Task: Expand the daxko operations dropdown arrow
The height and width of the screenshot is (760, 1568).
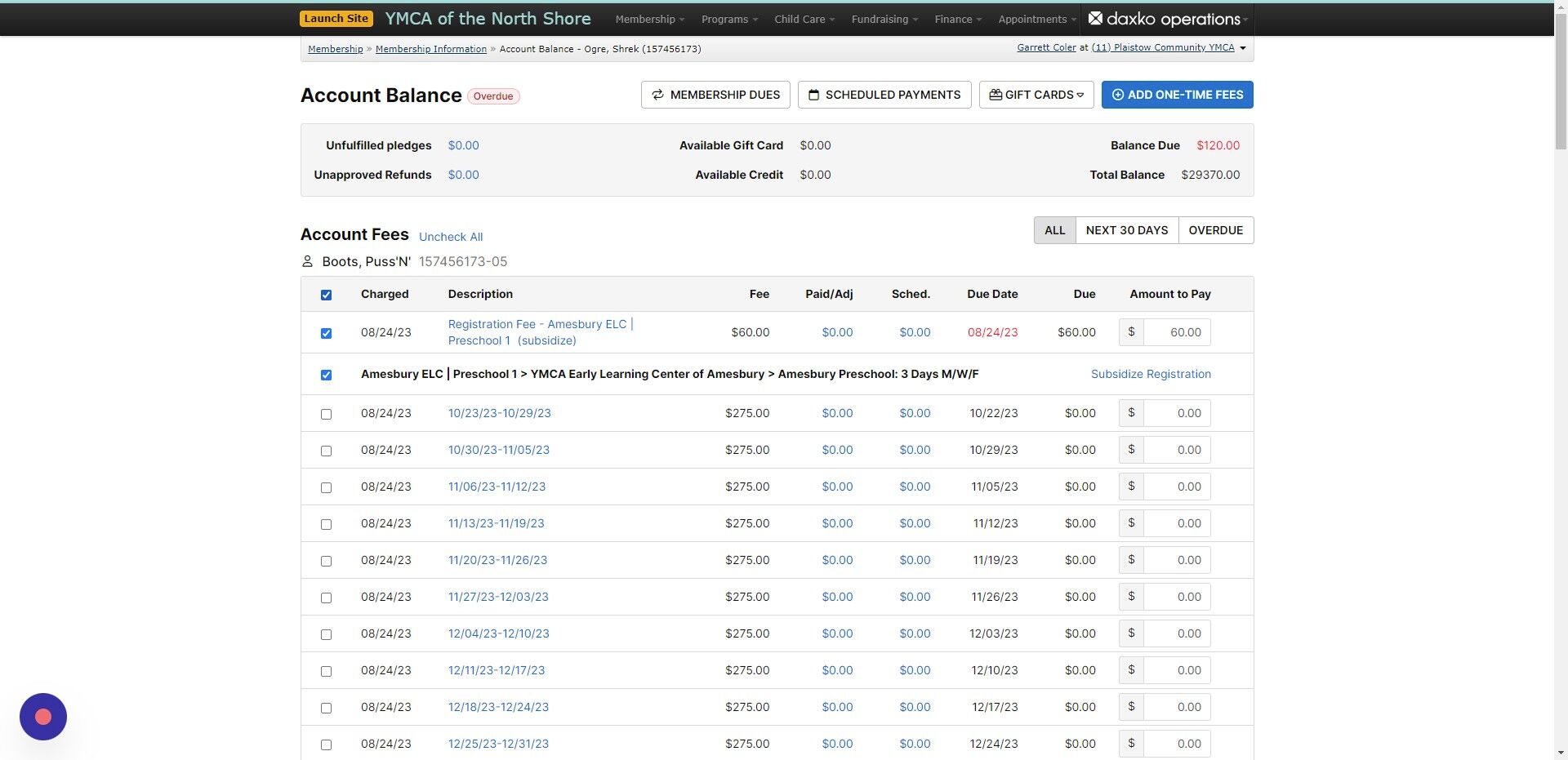Action: click(1245, 20)
